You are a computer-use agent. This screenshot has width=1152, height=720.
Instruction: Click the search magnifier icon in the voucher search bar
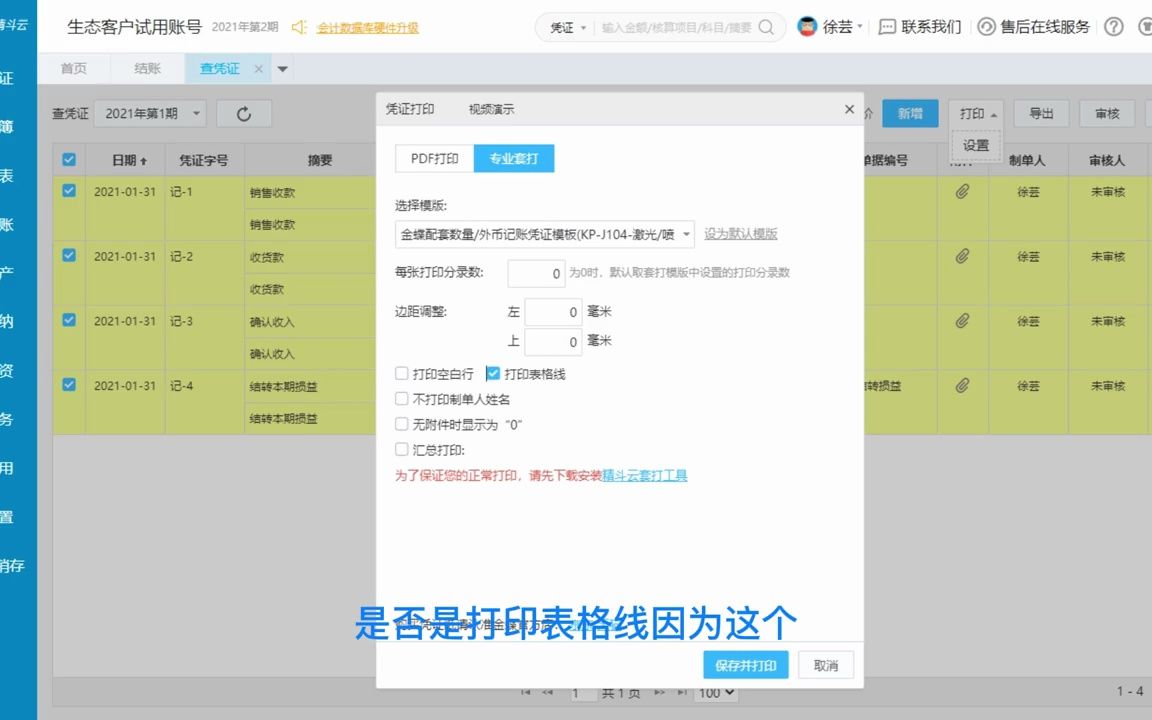[x=766, y=28]
